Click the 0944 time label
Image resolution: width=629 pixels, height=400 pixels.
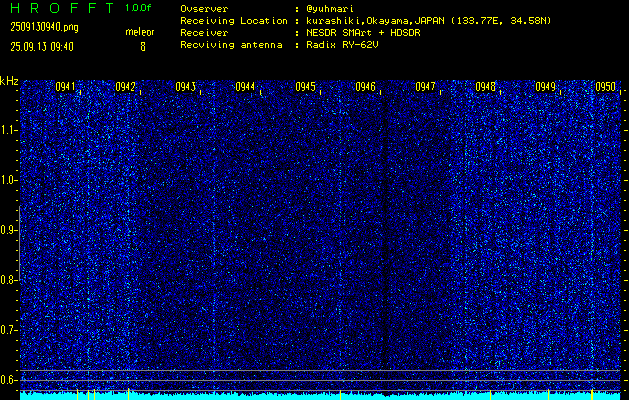(245, 87)
